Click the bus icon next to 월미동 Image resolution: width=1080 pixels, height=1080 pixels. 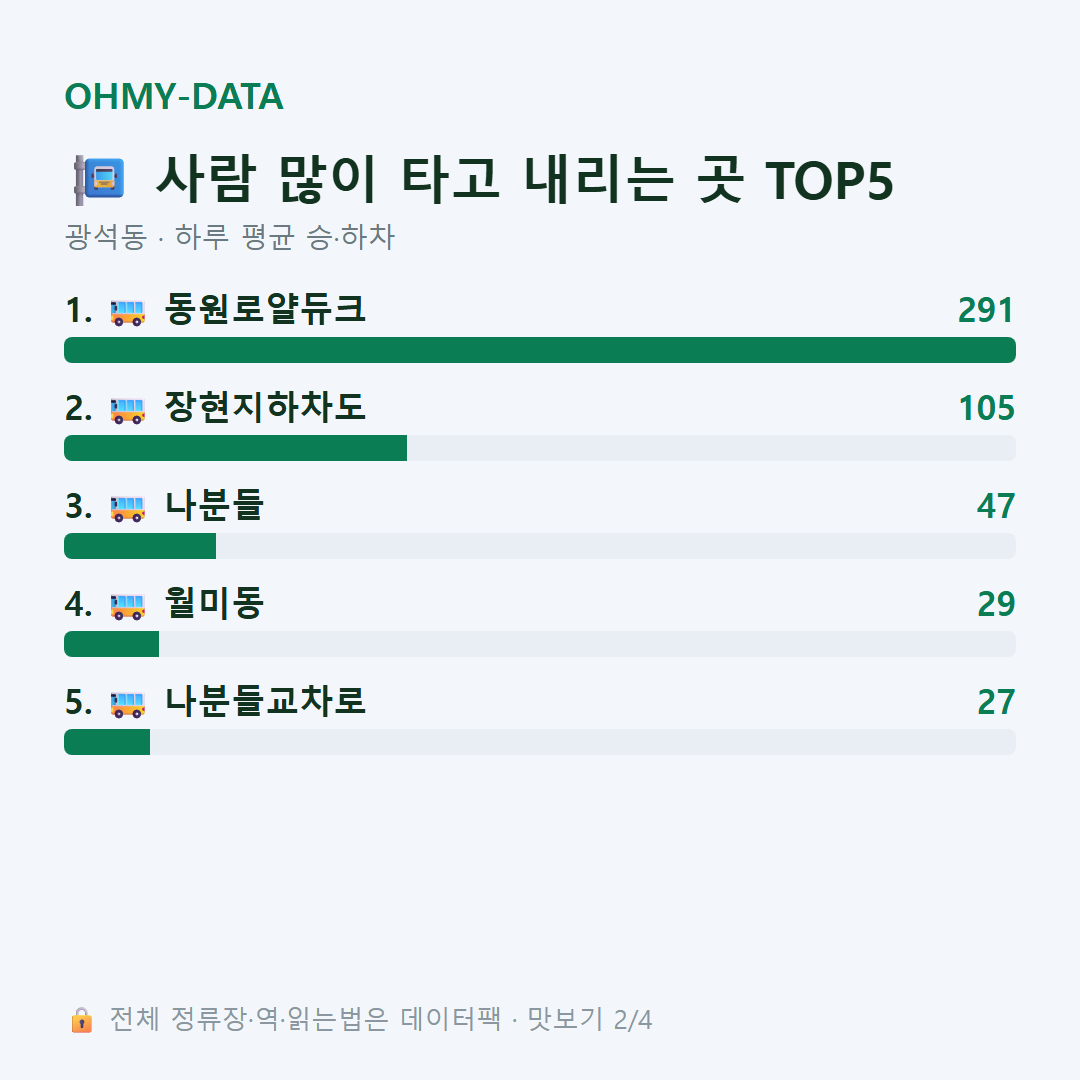pos(127,605)
